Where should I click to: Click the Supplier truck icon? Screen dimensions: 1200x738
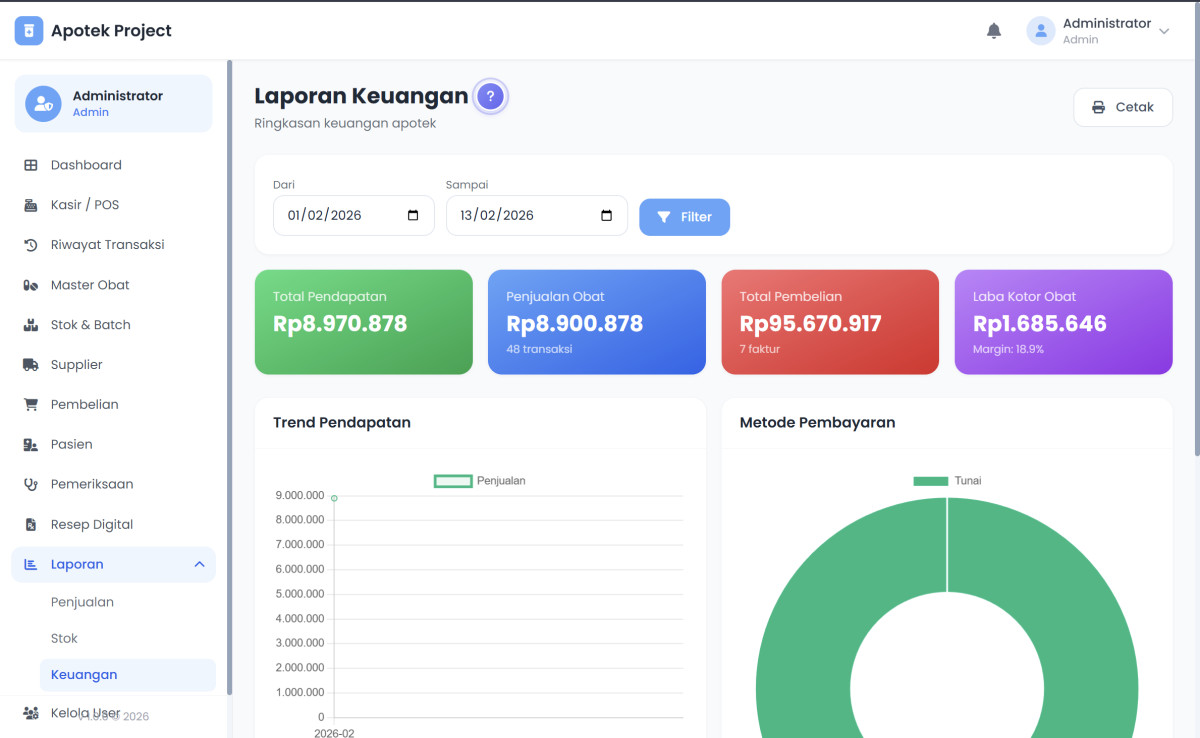(x=31, y=365)
